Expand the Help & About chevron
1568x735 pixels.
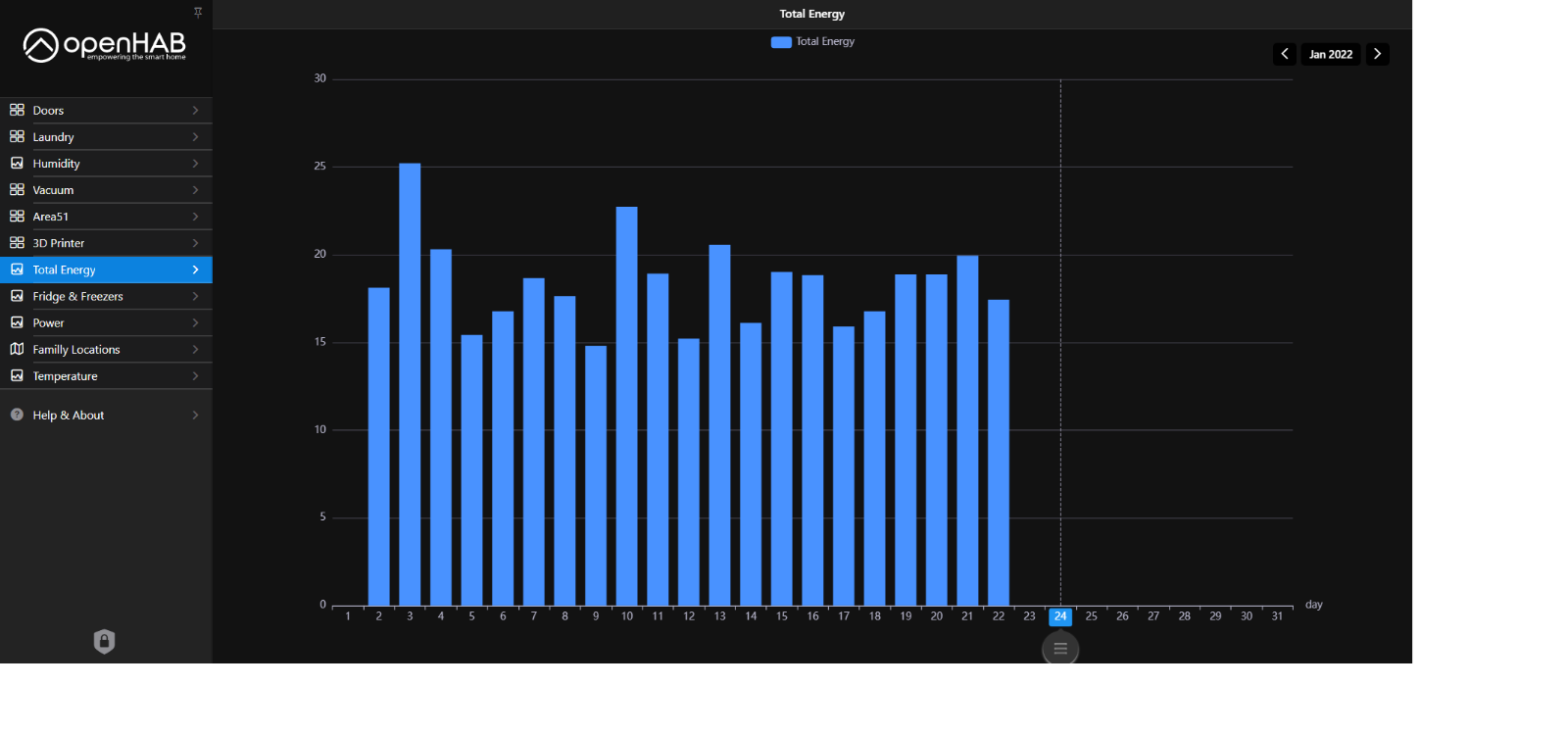(x=195, y=415)
